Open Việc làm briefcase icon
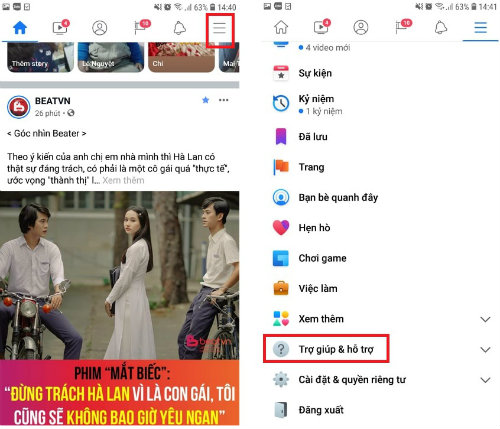 pyautogui.click(x=281, y=288)
